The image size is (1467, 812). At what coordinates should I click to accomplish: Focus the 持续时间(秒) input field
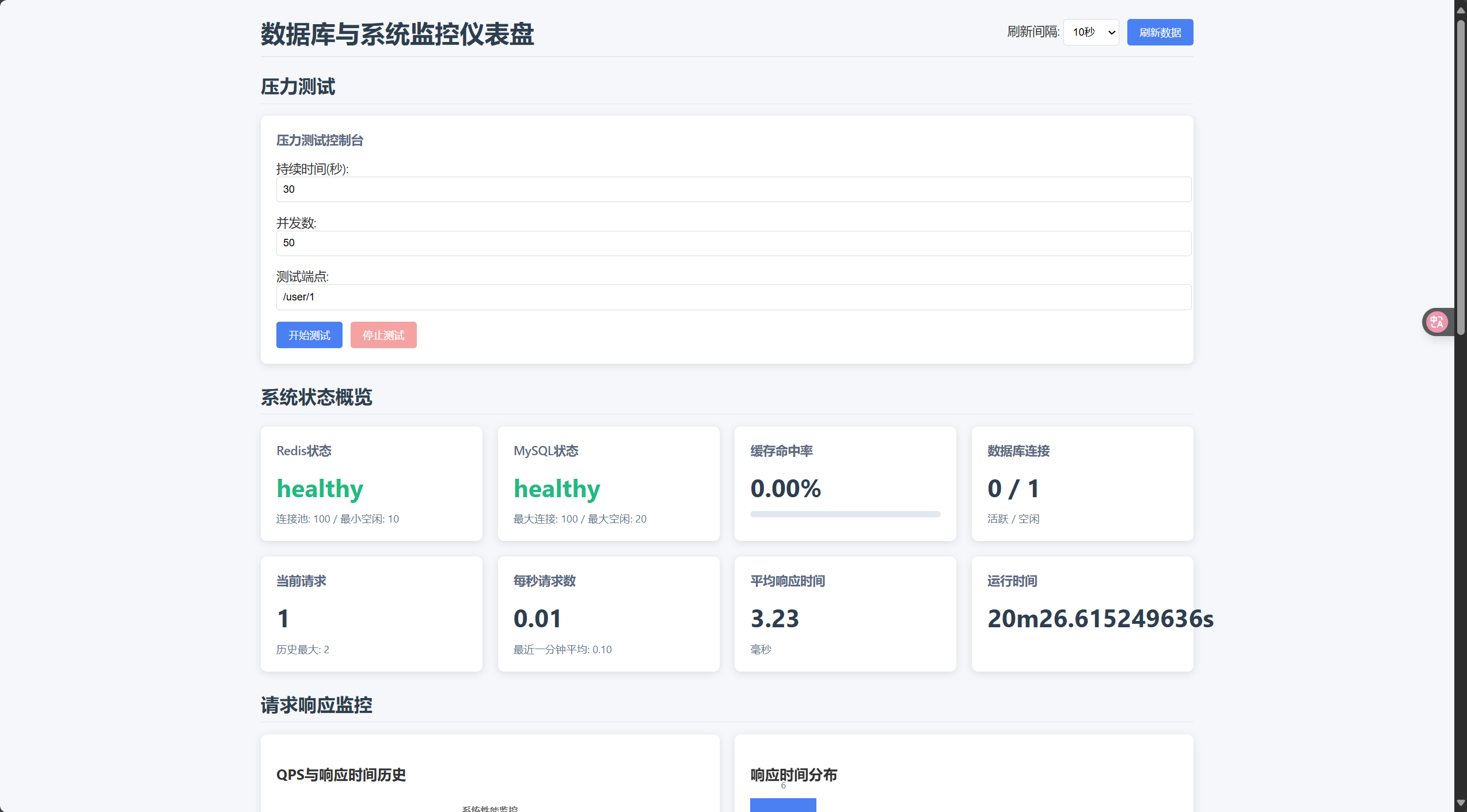733,189
